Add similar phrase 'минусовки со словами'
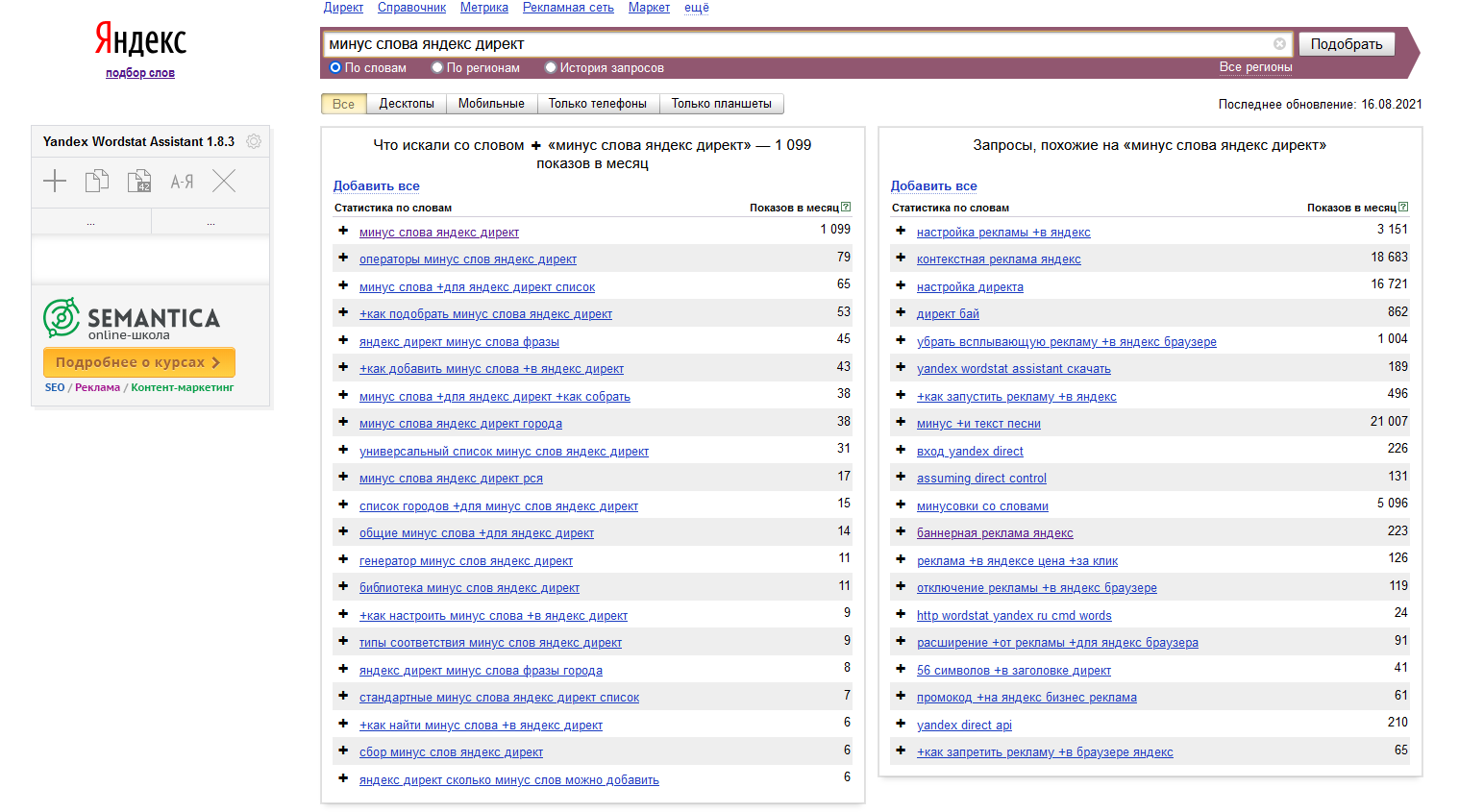Viewport: 1484px width, 812px height. 901,504
